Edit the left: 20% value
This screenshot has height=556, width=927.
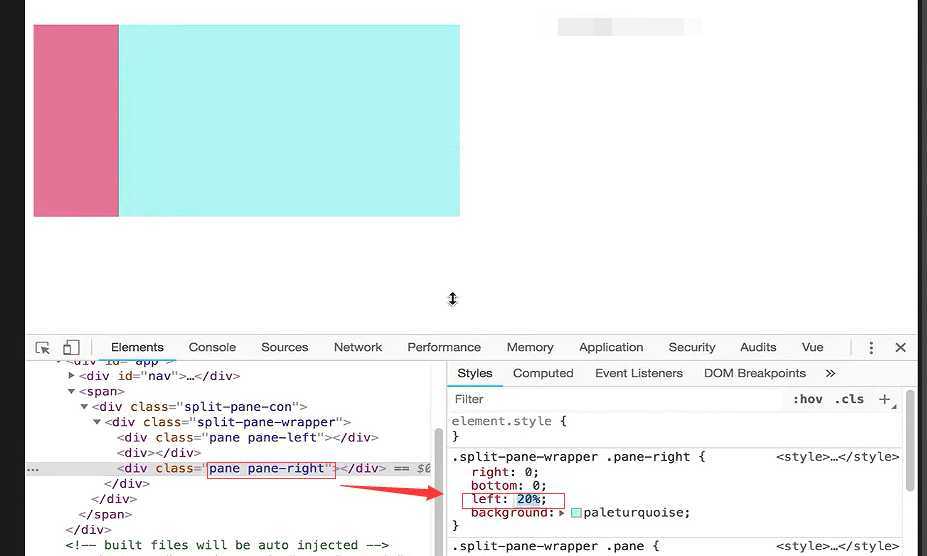coord(528,499)
